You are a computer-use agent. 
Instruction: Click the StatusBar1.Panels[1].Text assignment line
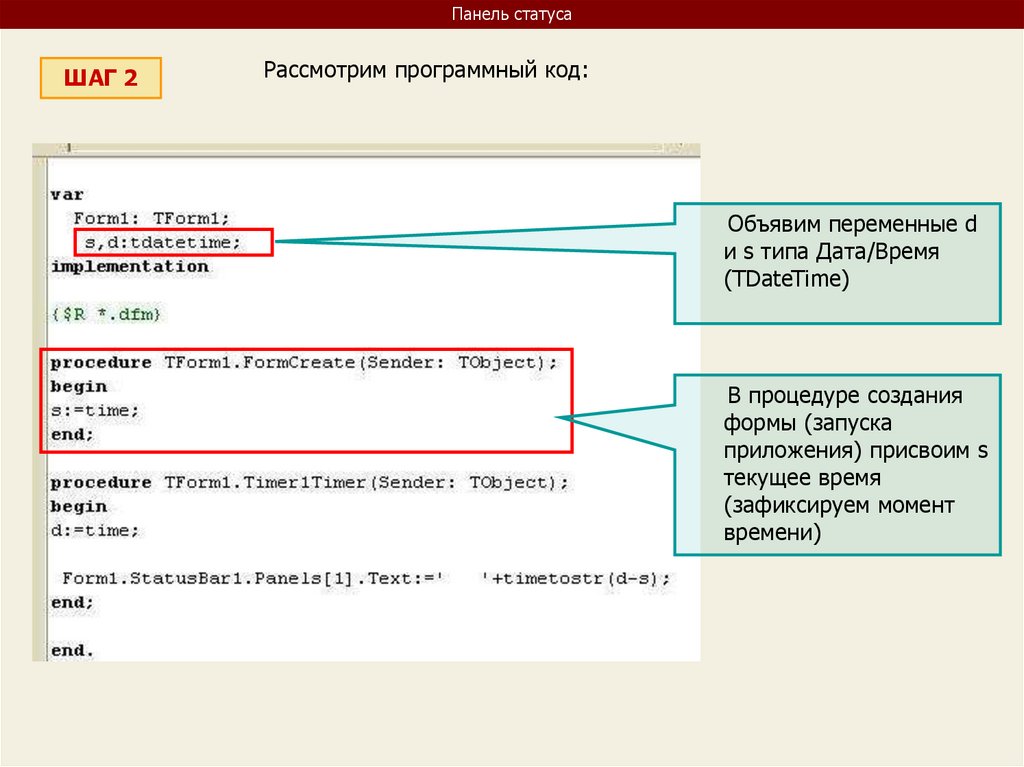tap(366, 578)
